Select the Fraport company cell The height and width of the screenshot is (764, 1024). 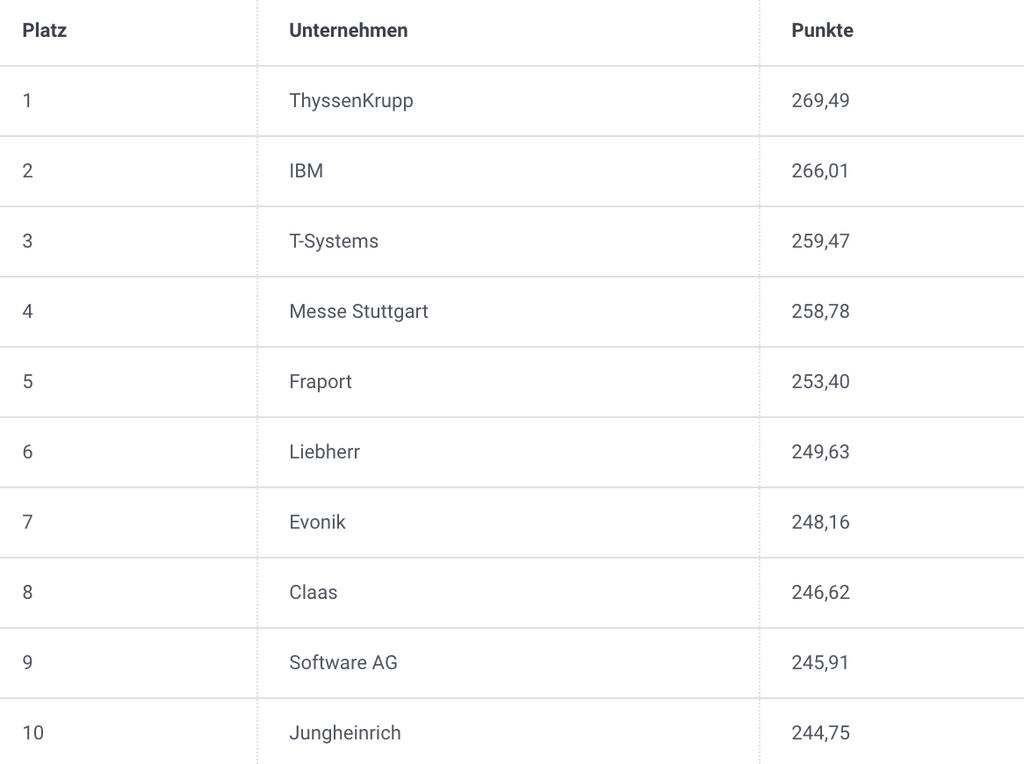click(x=320, y=381)
